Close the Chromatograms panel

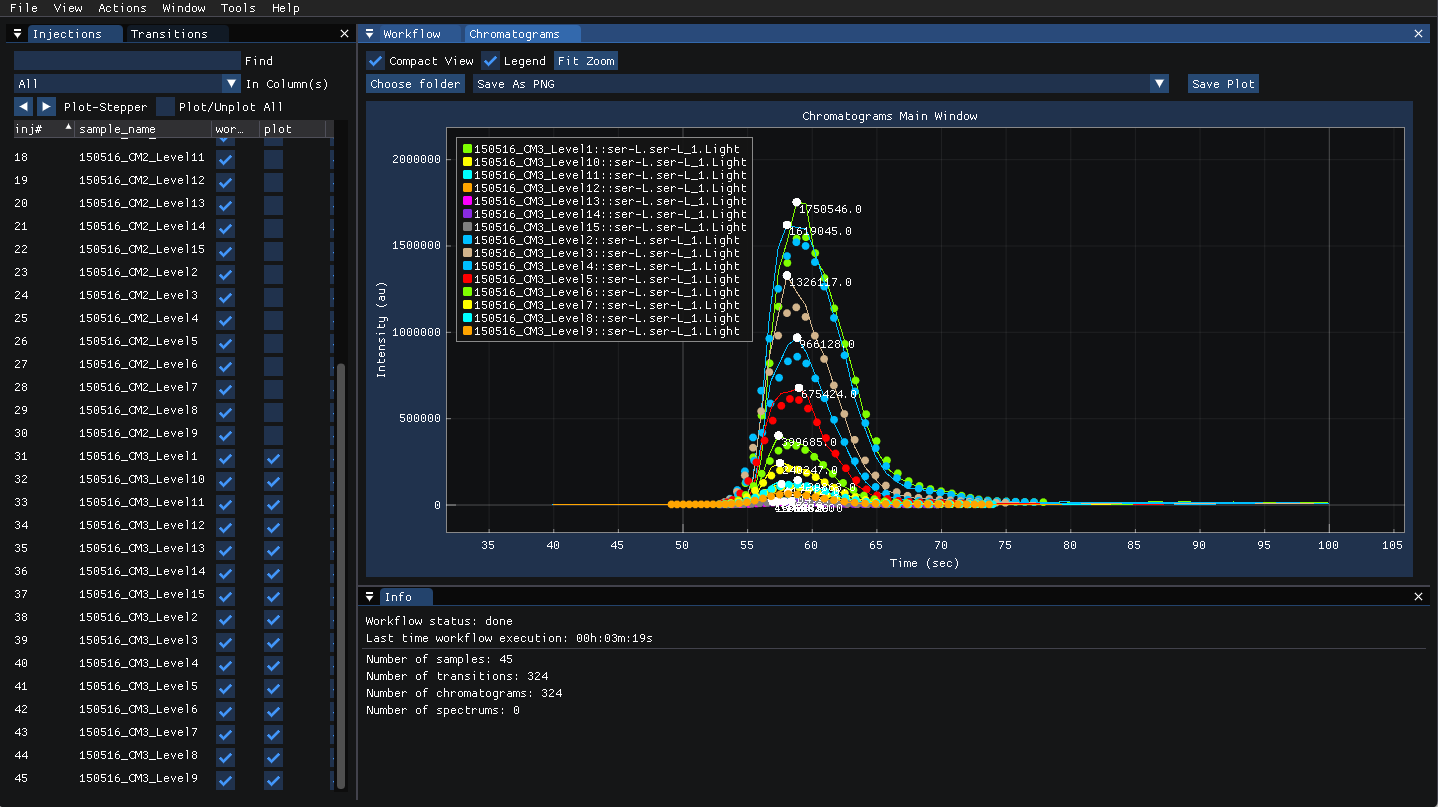(x=1418, y=34)
